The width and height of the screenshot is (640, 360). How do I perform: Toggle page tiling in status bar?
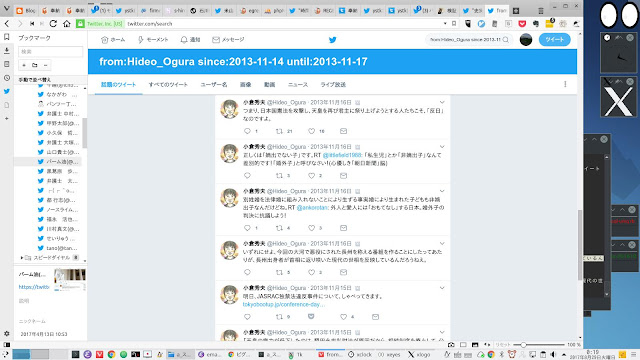pyautogui.click(x=463, y=344)
